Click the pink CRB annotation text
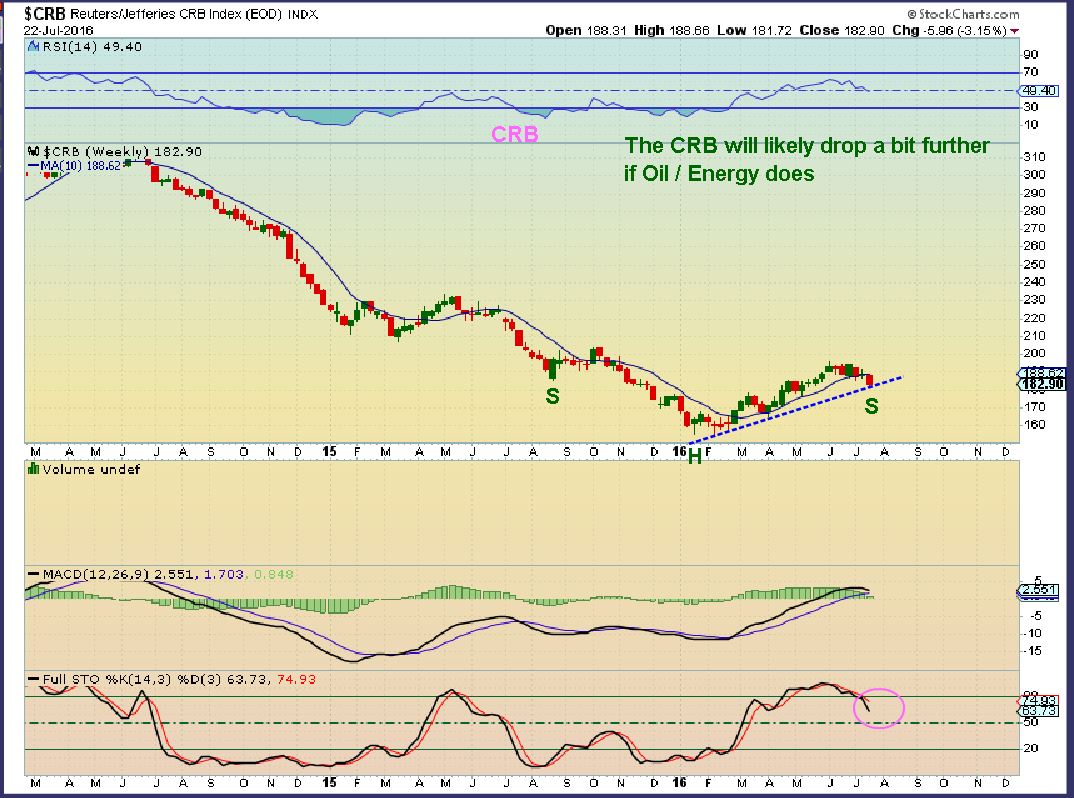 (514, 134)
